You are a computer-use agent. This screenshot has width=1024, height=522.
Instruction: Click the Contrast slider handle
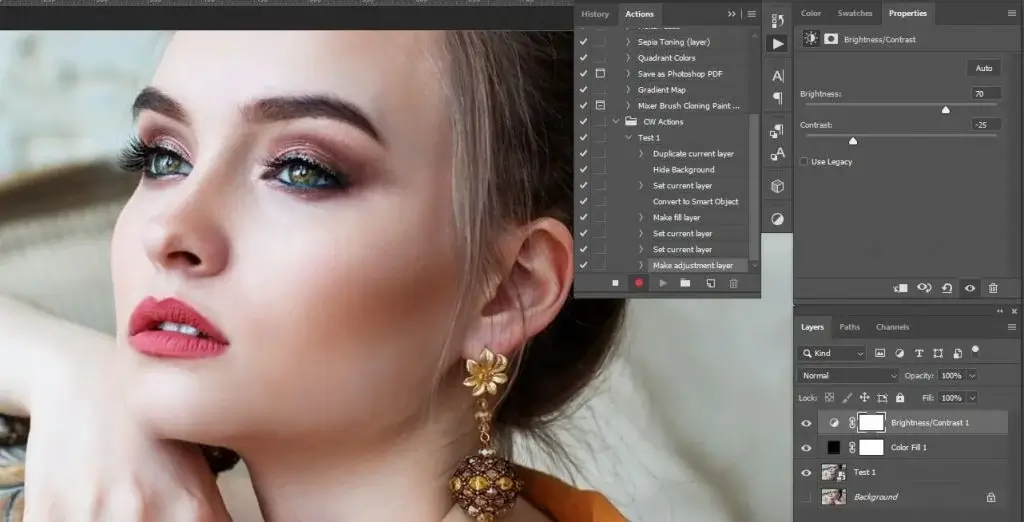(x=853, y=140)
